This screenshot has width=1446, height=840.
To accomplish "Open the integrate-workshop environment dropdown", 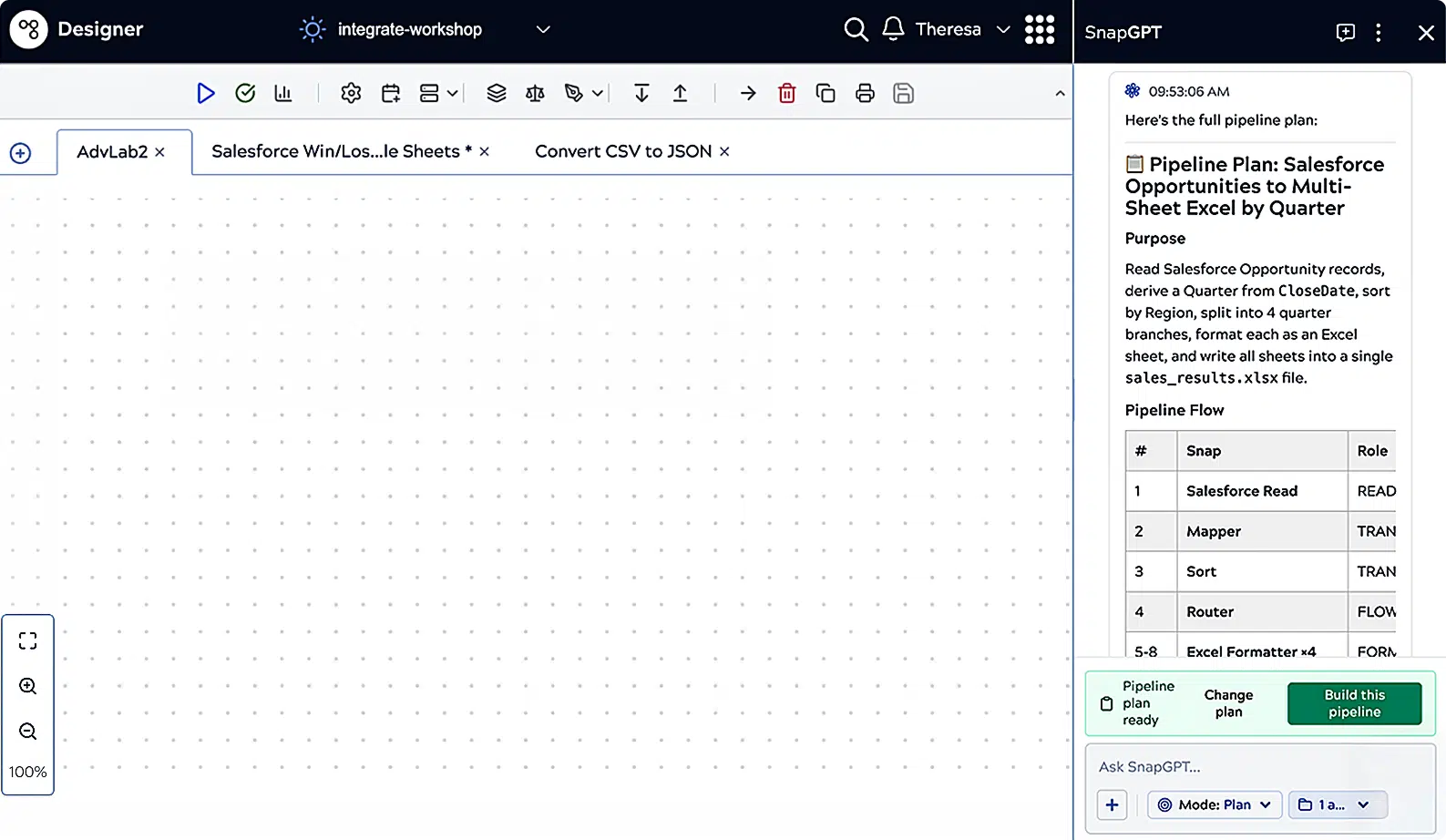I will [426, 29].
